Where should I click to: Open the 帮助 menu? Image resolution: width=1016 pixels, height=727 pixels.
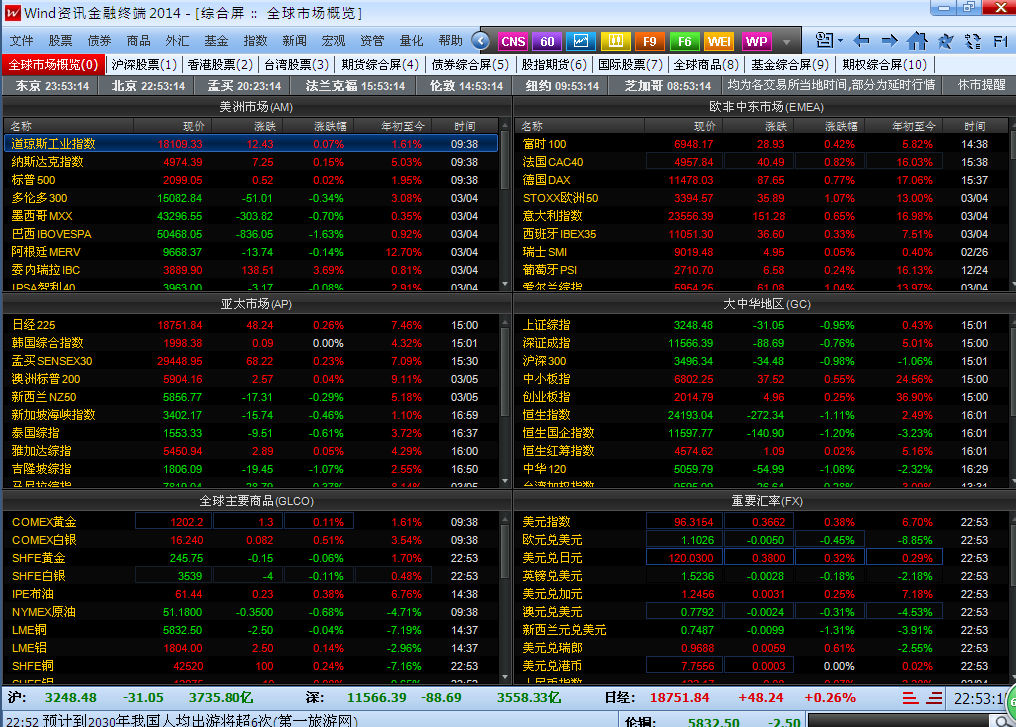(x=450, y=41)
